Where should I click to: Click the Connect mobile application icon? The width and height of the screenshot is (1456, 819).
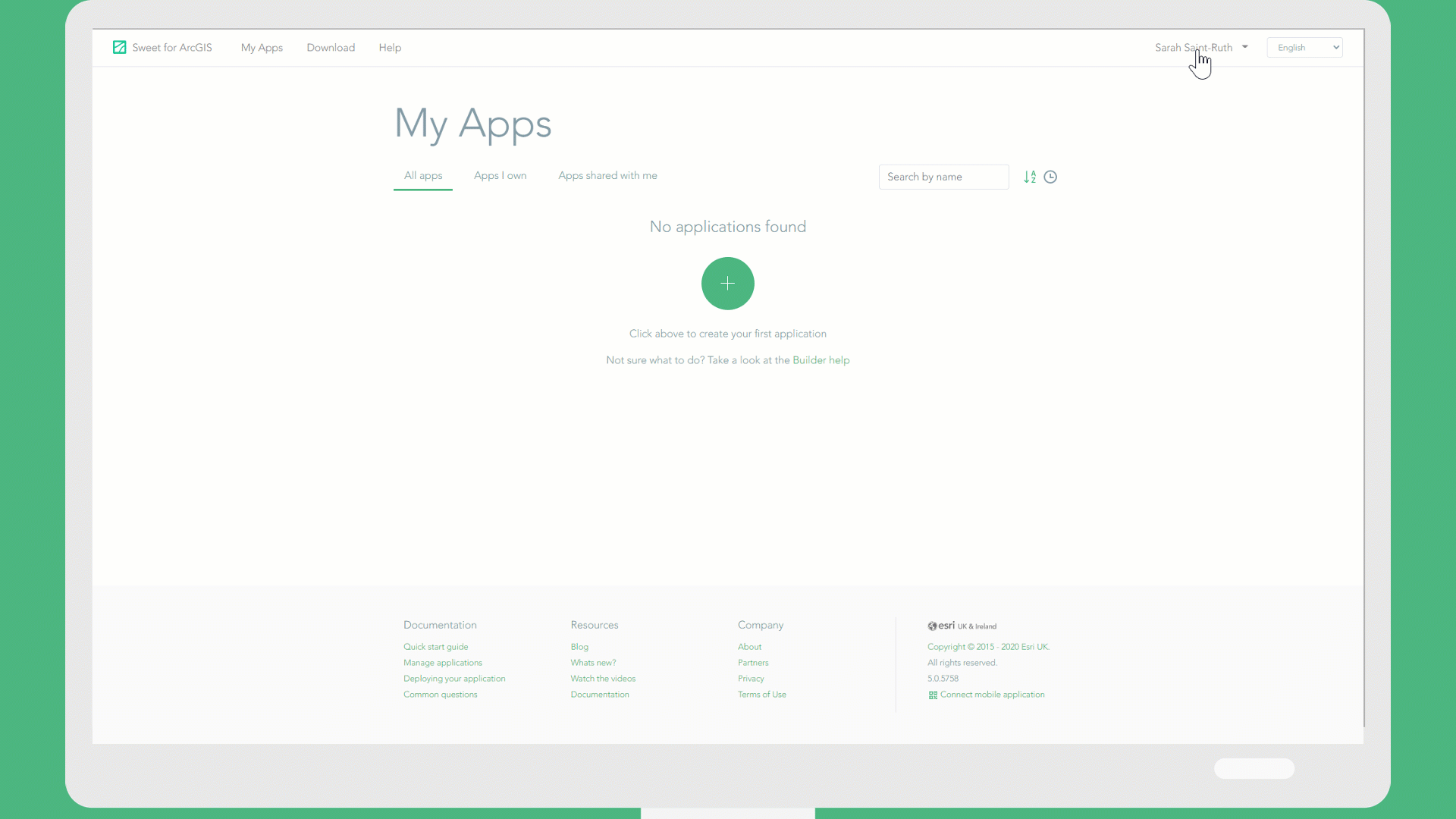click(x=931, y=694)
